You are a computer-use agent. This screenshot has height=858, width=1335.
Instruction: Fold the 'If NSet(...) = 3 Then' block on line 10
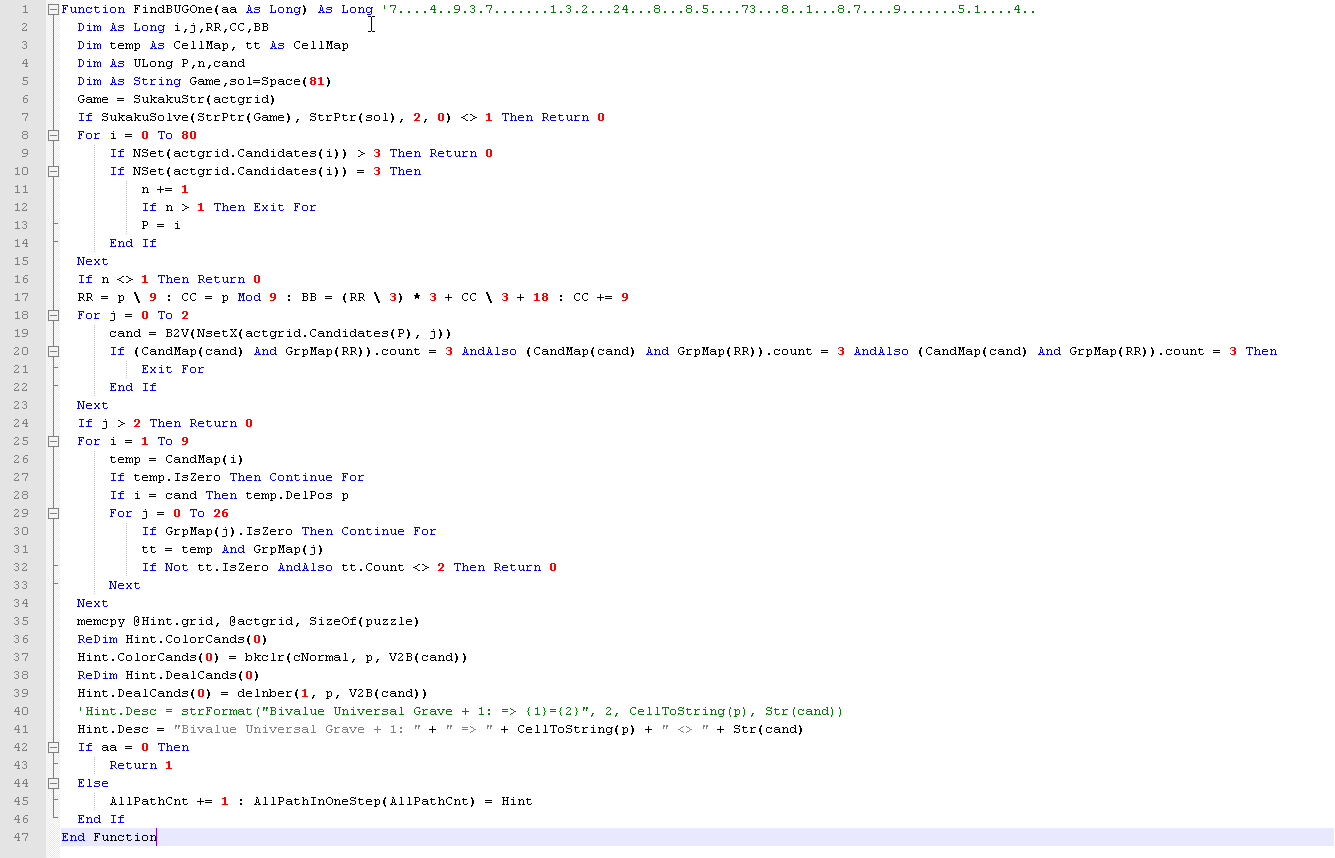52,171
